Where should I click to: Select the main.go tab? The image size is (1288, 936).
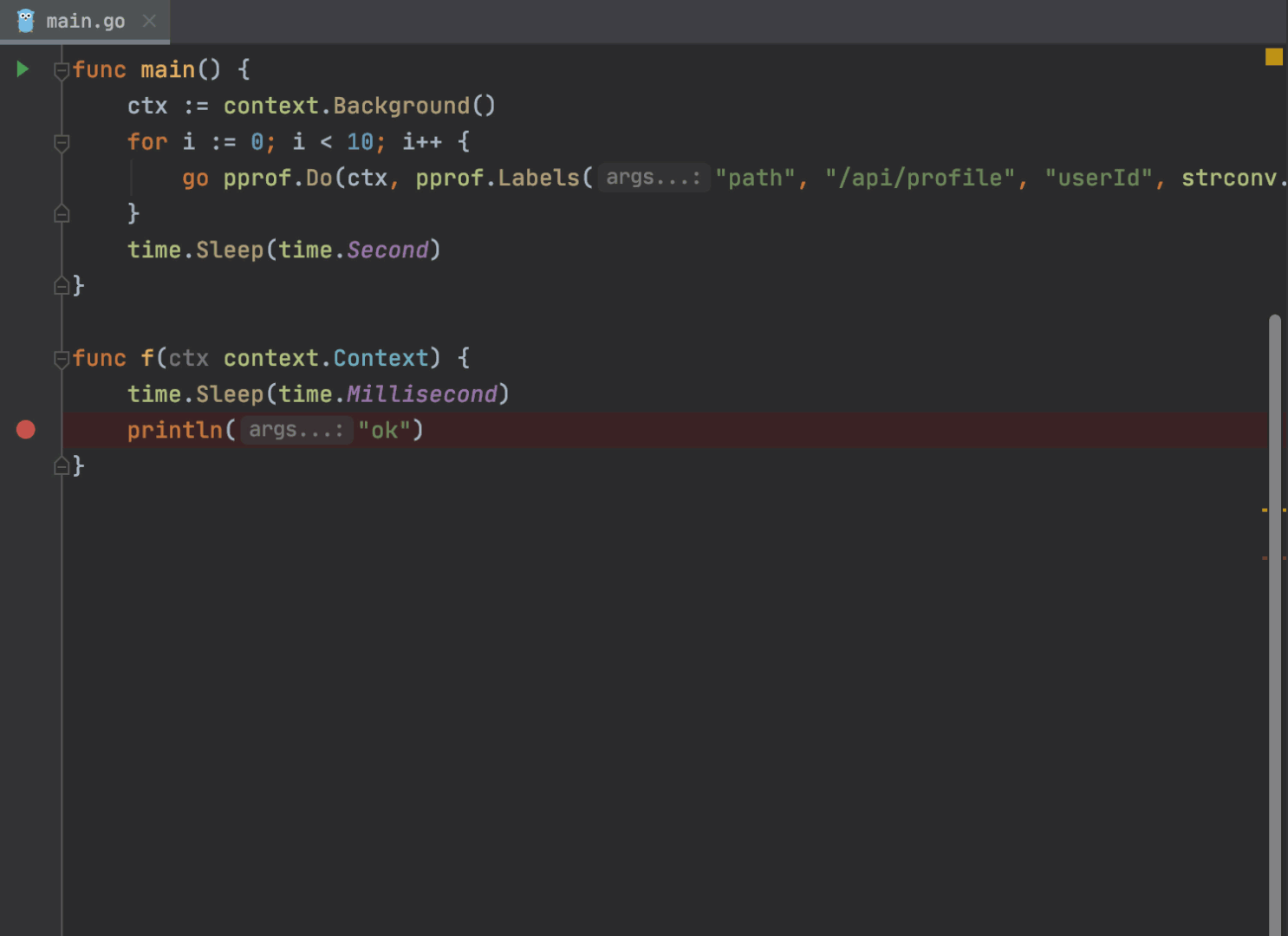pyautogui.click(x=85, y=21)
